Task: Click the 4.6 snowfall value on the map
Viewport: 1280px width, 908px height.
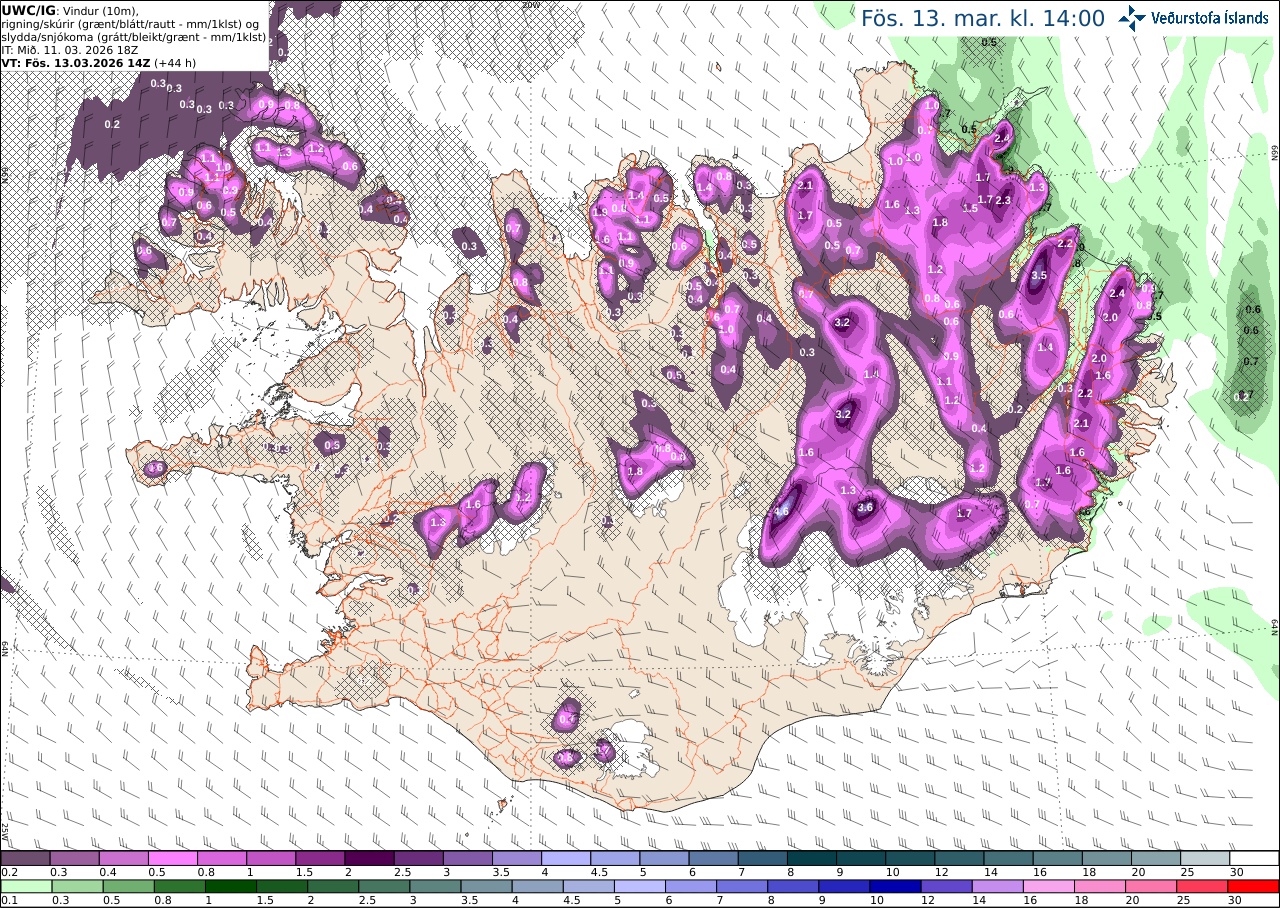Action: [x=781, y=511]
